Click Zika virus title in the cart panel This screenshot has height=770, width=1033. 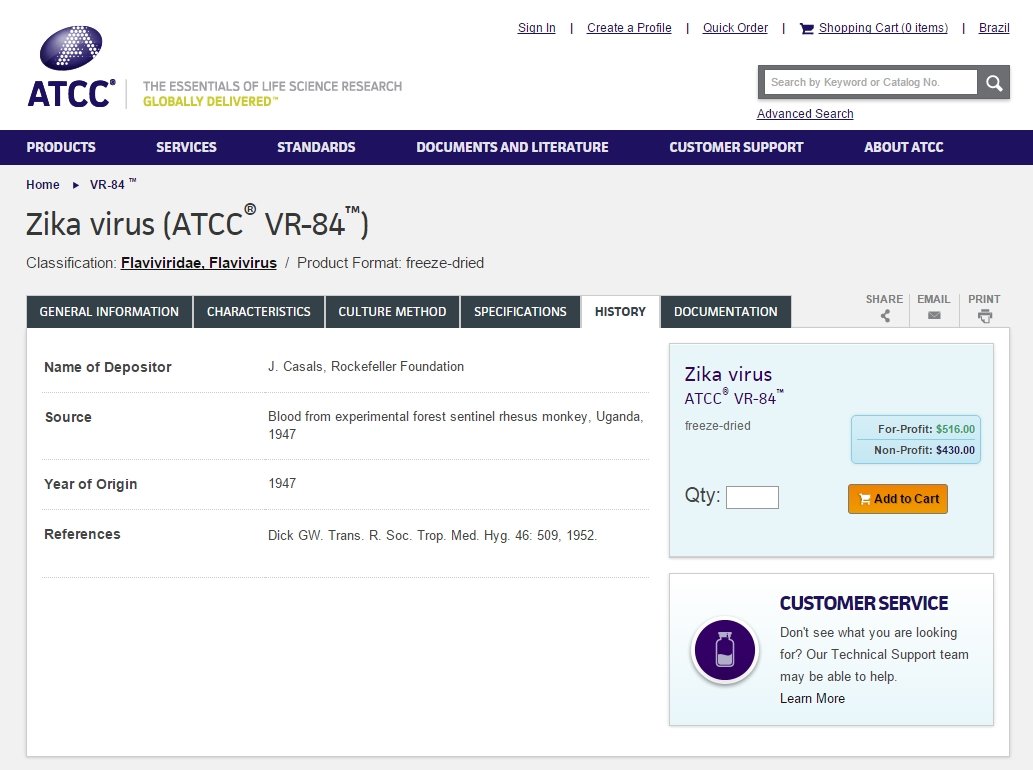(728, 374)
